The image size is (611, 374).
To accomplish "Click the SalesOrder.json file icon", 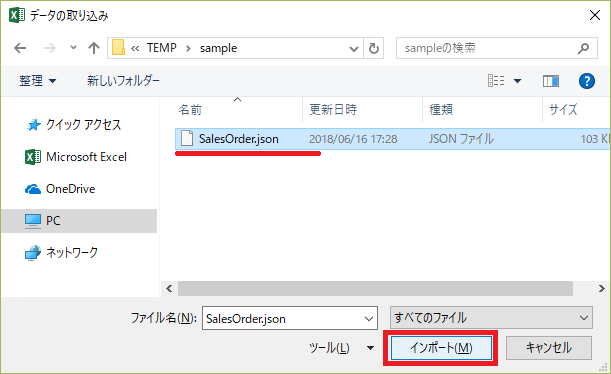I will [x=187, y=139].
